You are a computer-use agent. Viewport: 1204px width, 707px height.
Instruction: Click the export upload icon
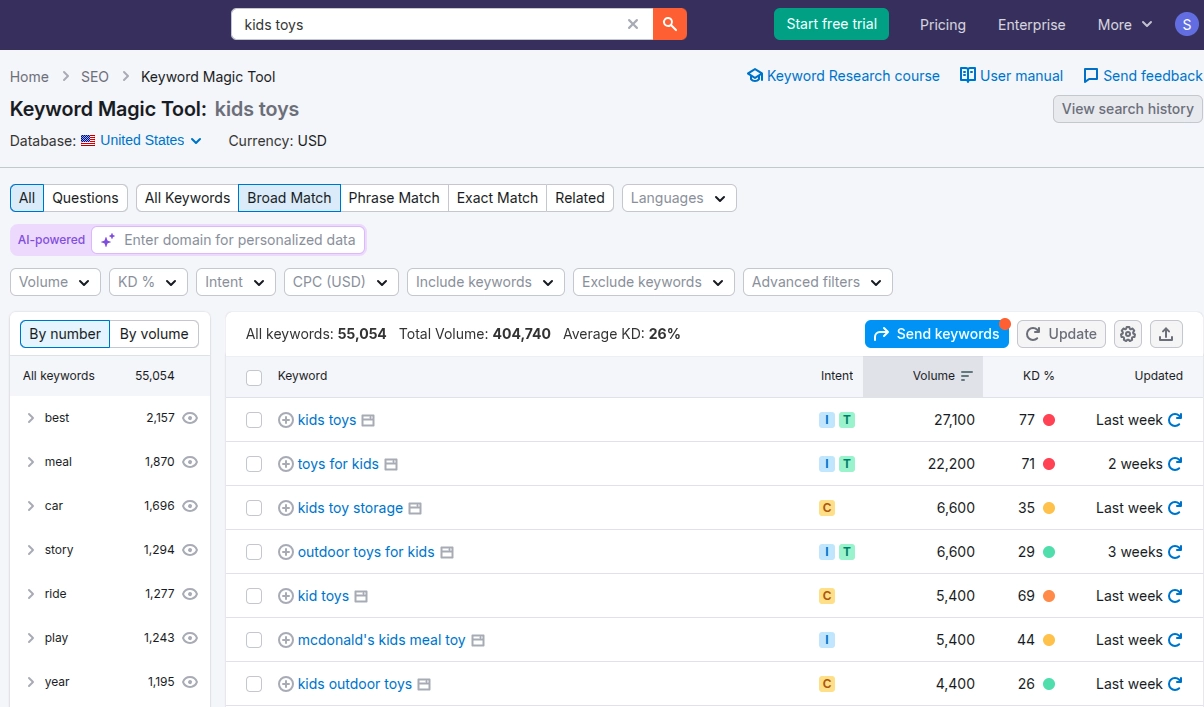1166,334
